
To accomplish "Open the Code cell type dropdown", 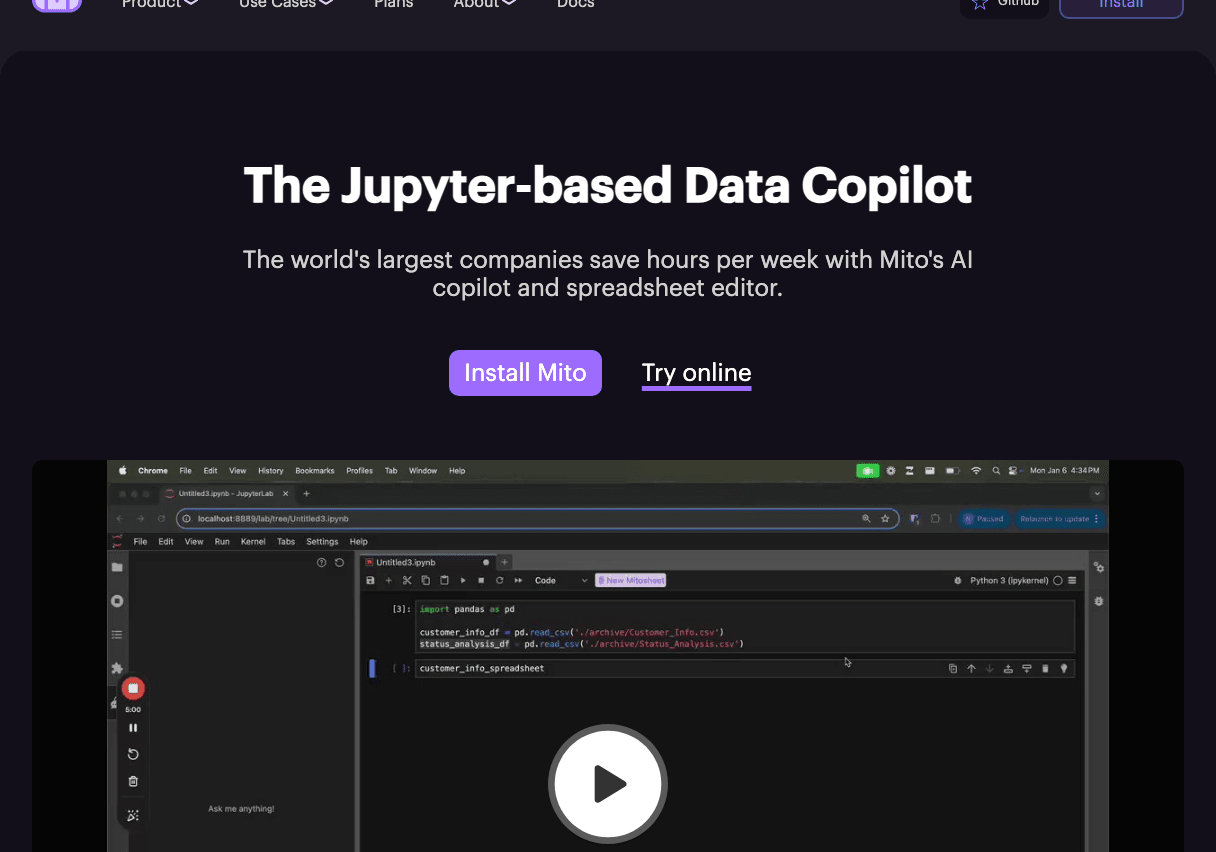I will (561, 580).
